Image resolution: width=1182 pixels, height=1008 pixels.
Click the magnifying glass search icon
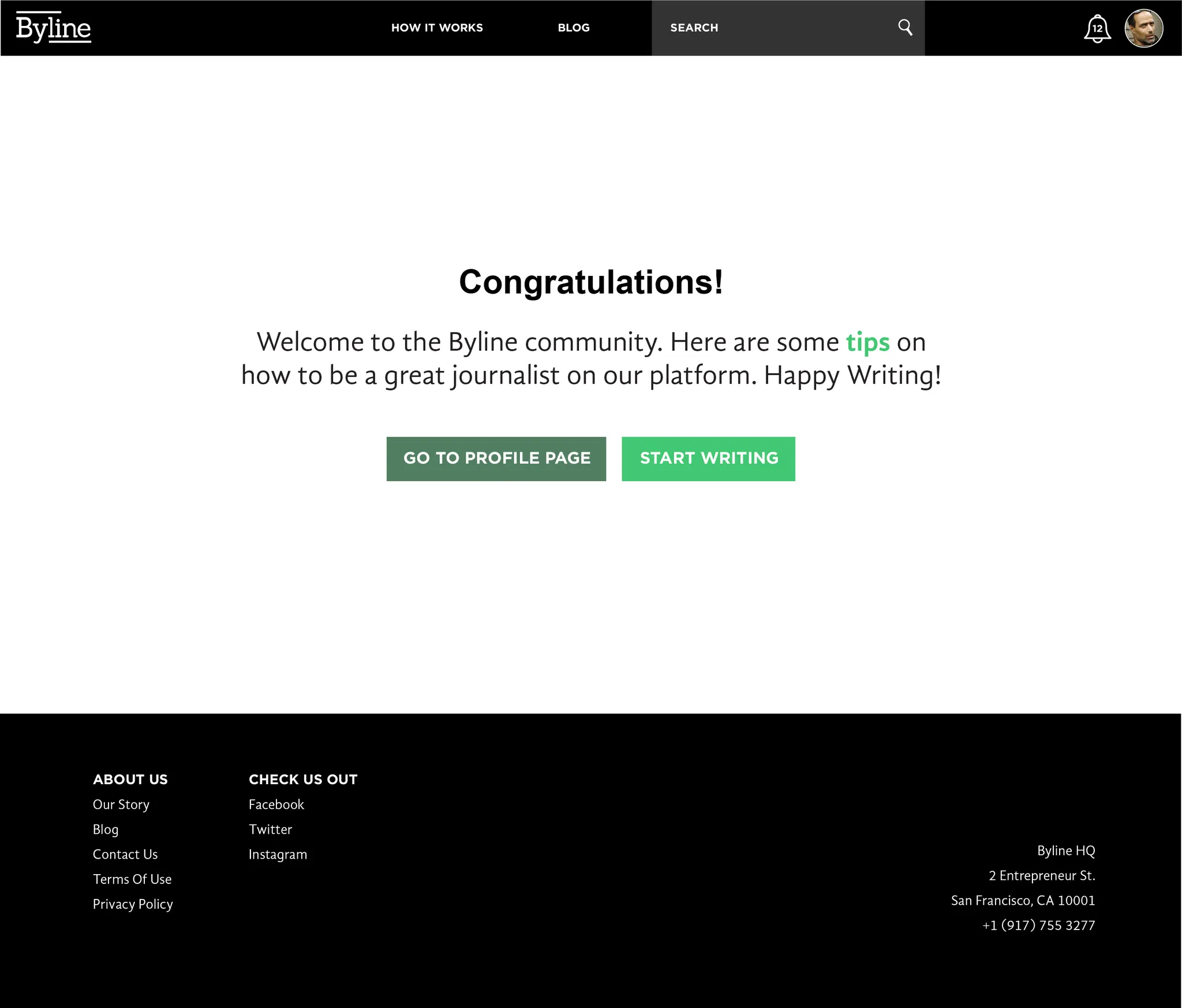pos(905,27)
